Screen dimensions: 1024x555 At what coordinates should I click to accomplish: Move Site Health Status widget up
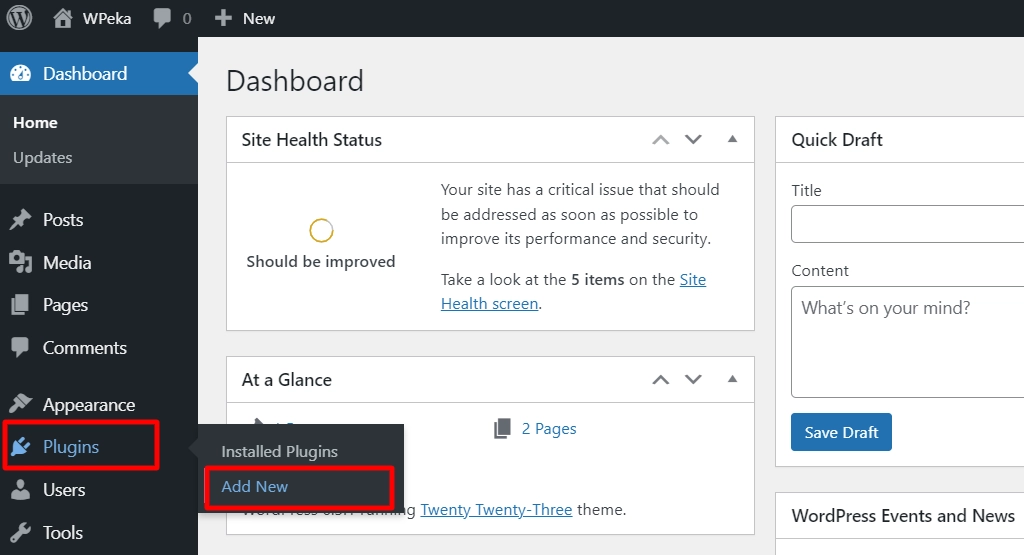(661, 140)
